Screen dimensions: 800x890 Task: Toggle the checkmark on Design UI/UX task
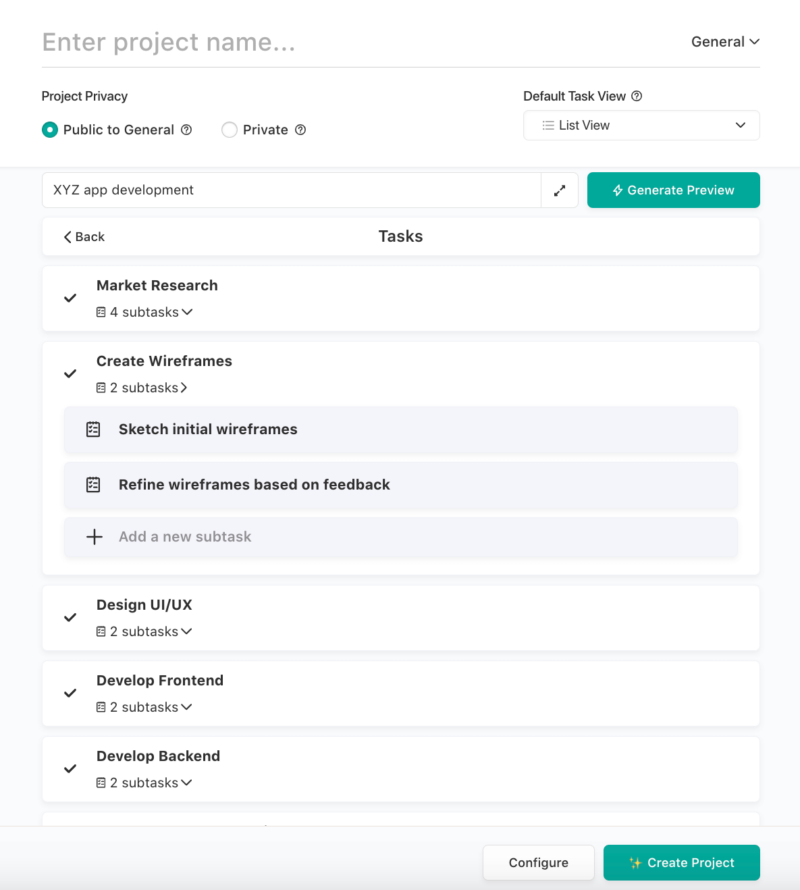tap(70, 617)
